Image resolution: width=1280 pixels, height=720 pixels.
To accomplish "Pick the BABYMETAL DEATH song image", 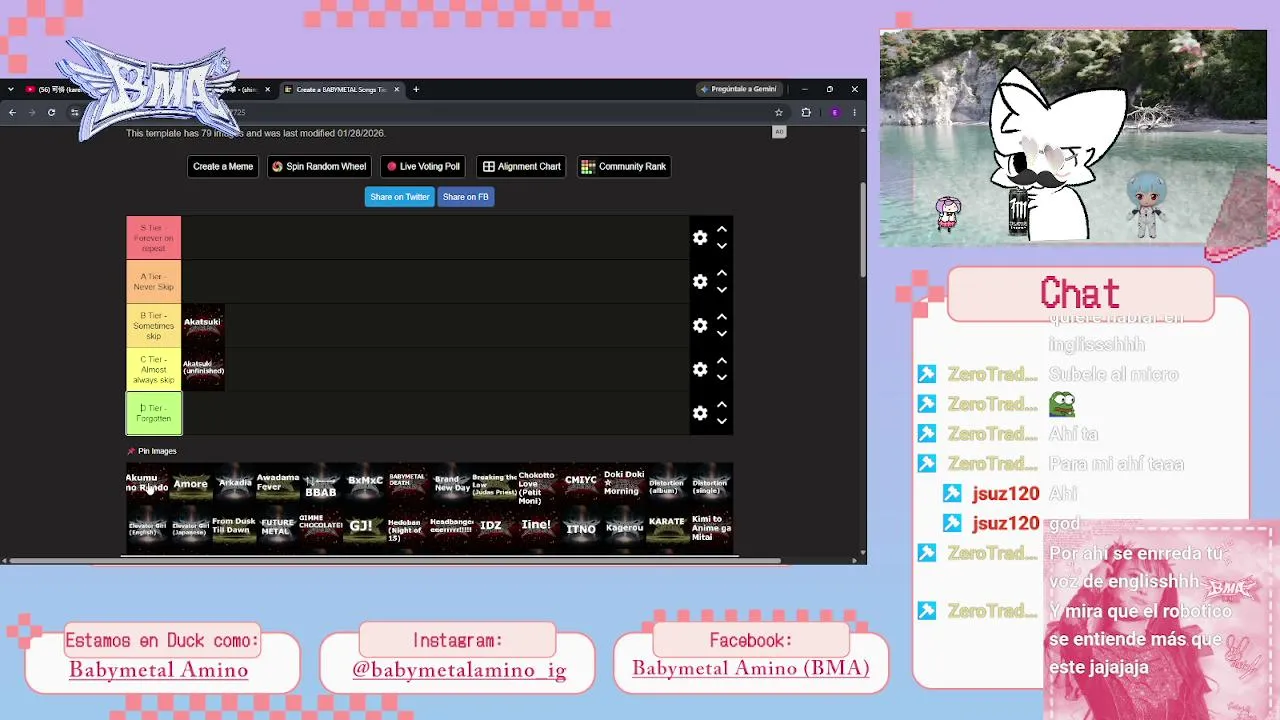I will tap(407, 484).
